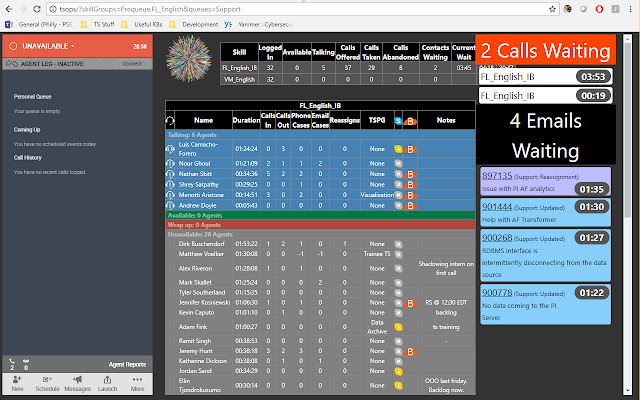Click the Launch icon

point(108,384)
